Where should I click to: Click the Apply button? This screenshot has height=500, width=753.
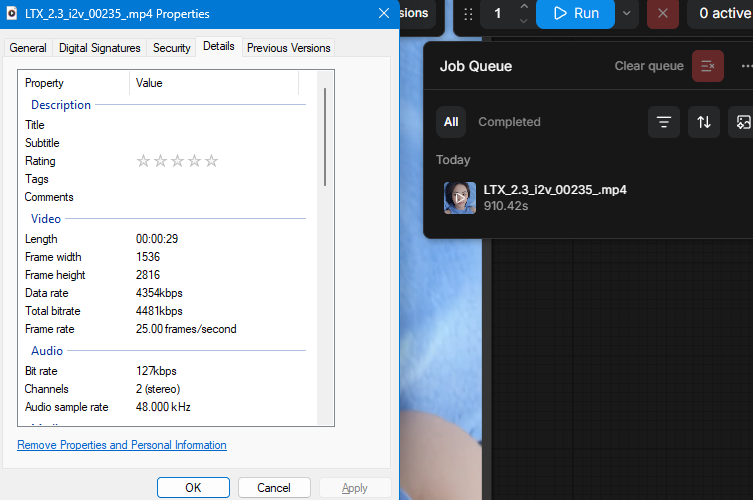click(x=355, y=488)
